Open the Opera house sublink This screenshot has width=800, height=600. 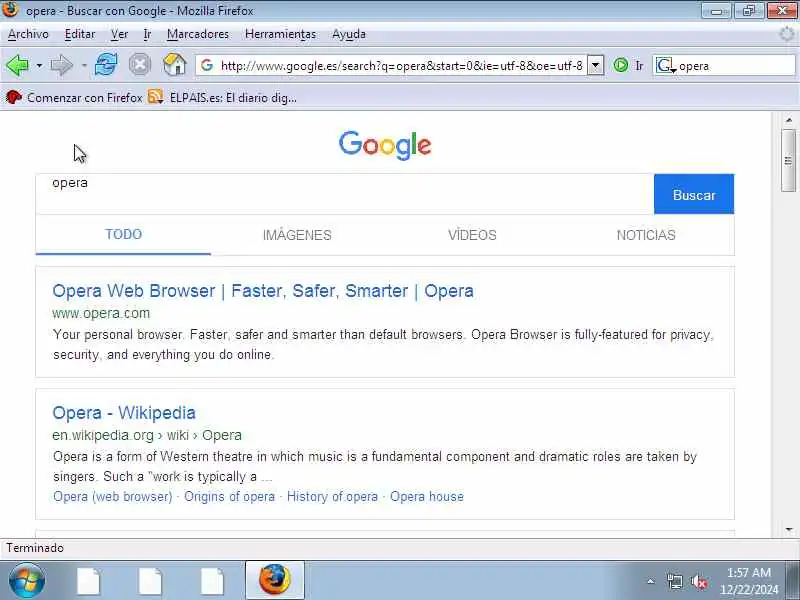[427, 496]
